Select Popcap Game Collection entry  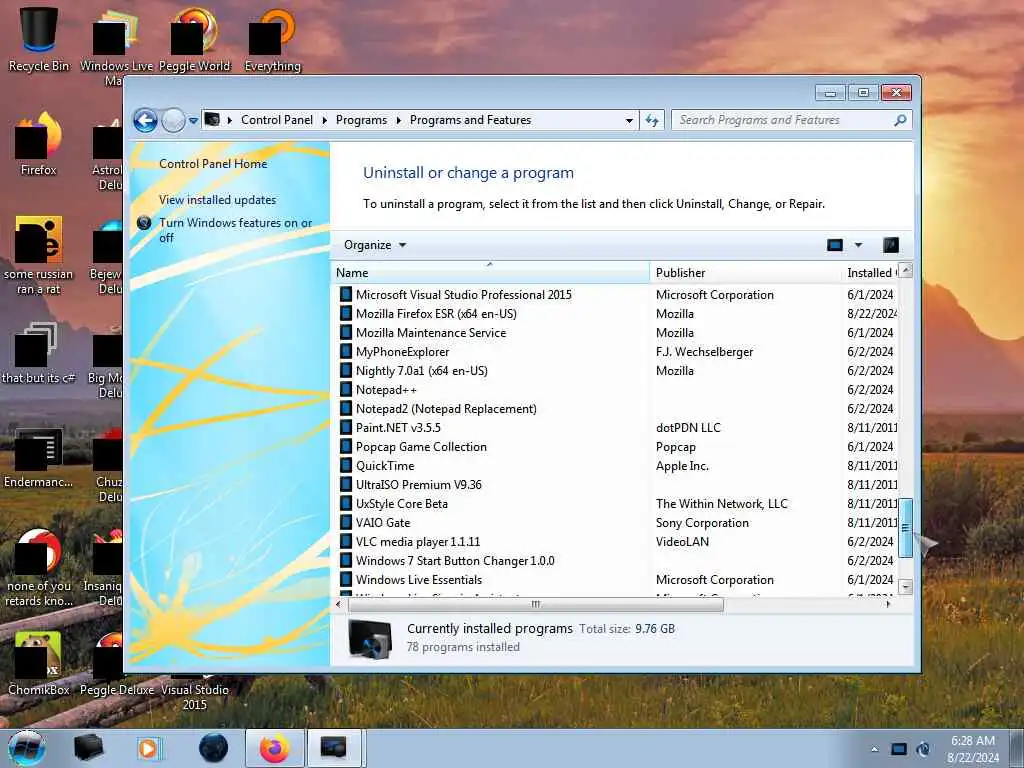point(421,447)
